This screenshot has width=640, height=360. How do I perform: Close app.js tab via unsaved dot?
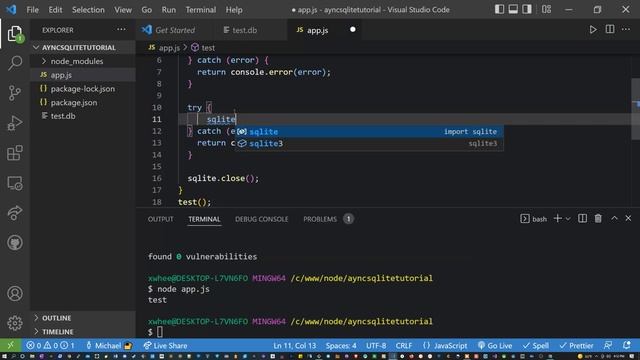coord(353,29)
